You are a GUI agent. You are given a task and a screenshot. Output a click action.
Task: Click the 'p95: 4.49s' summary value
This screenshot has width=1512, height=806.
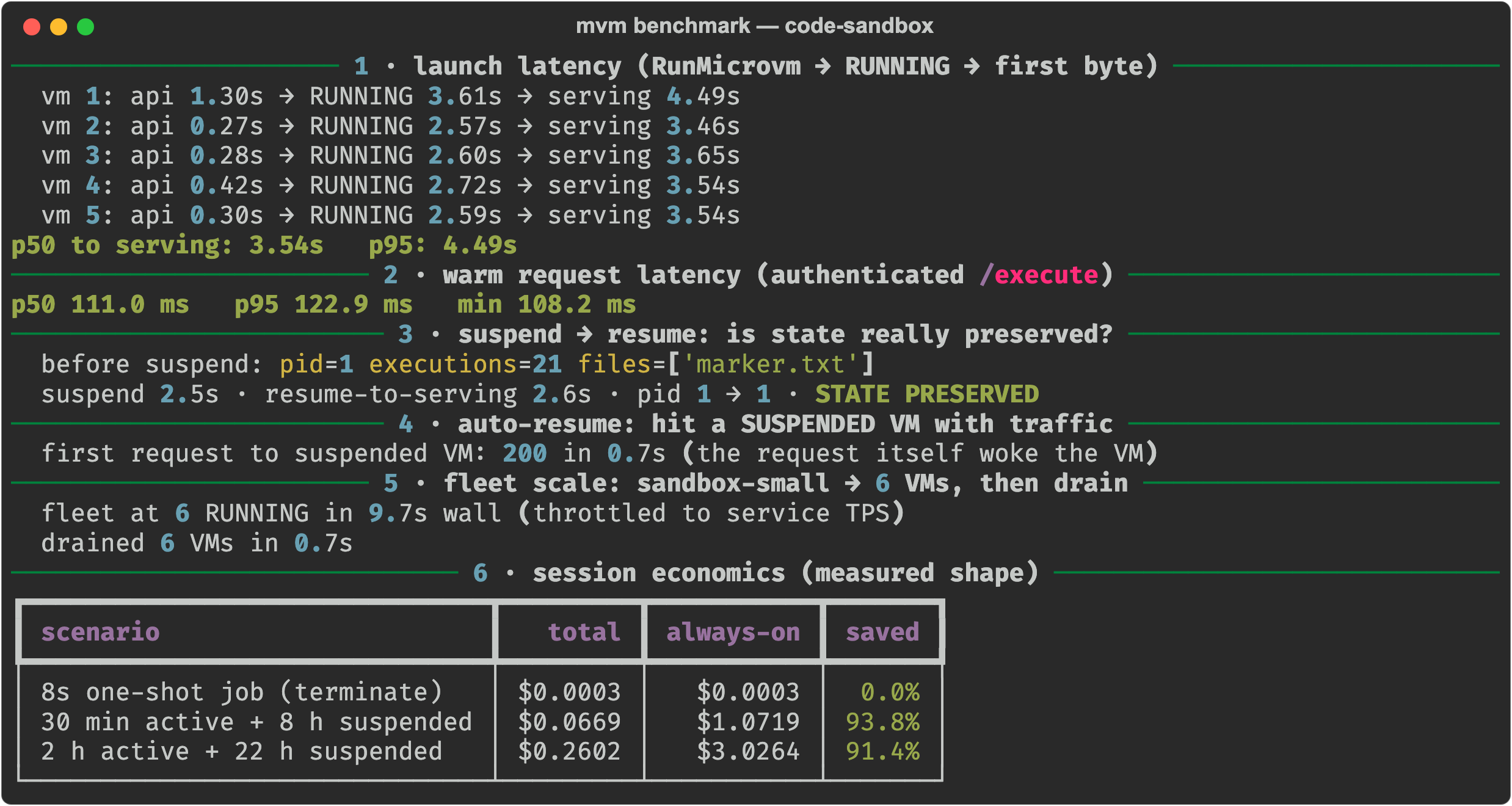tap(443, 245)
